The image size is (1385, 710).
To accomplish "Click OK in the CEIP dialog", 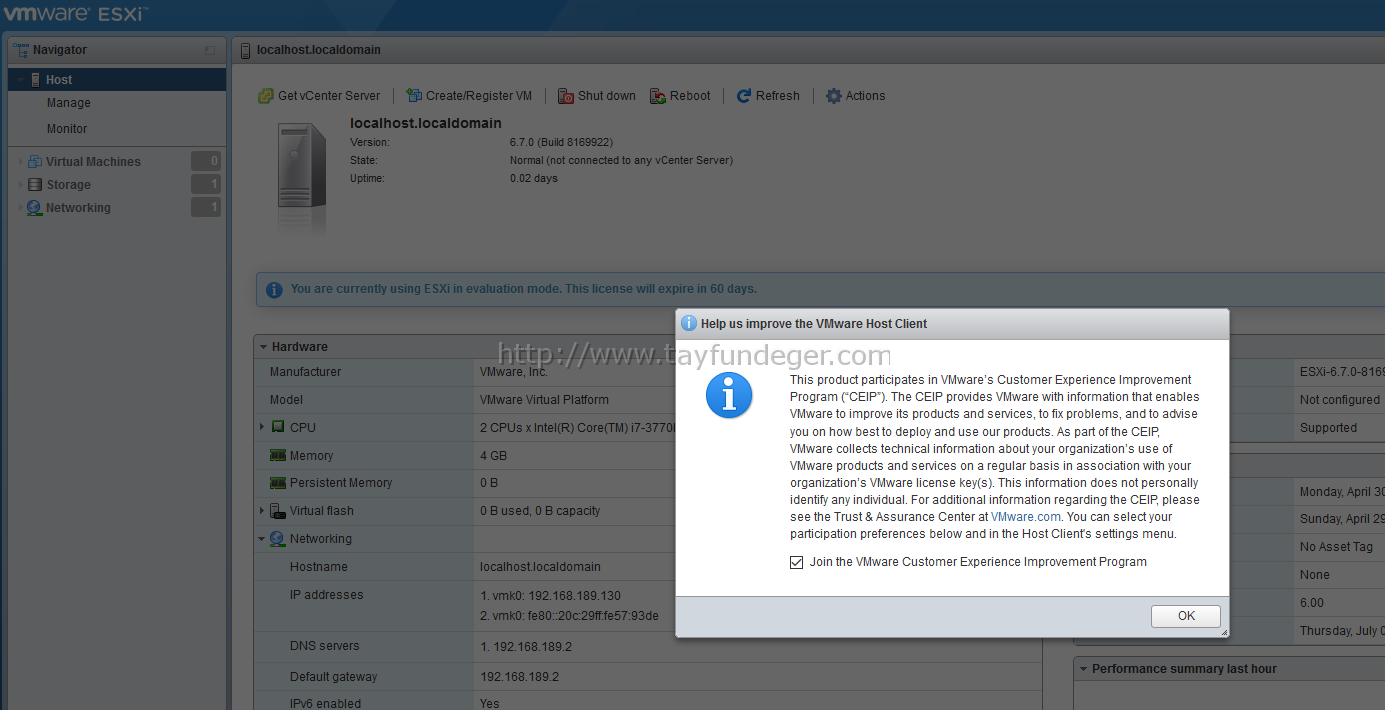I will (x=1186, y=616).
